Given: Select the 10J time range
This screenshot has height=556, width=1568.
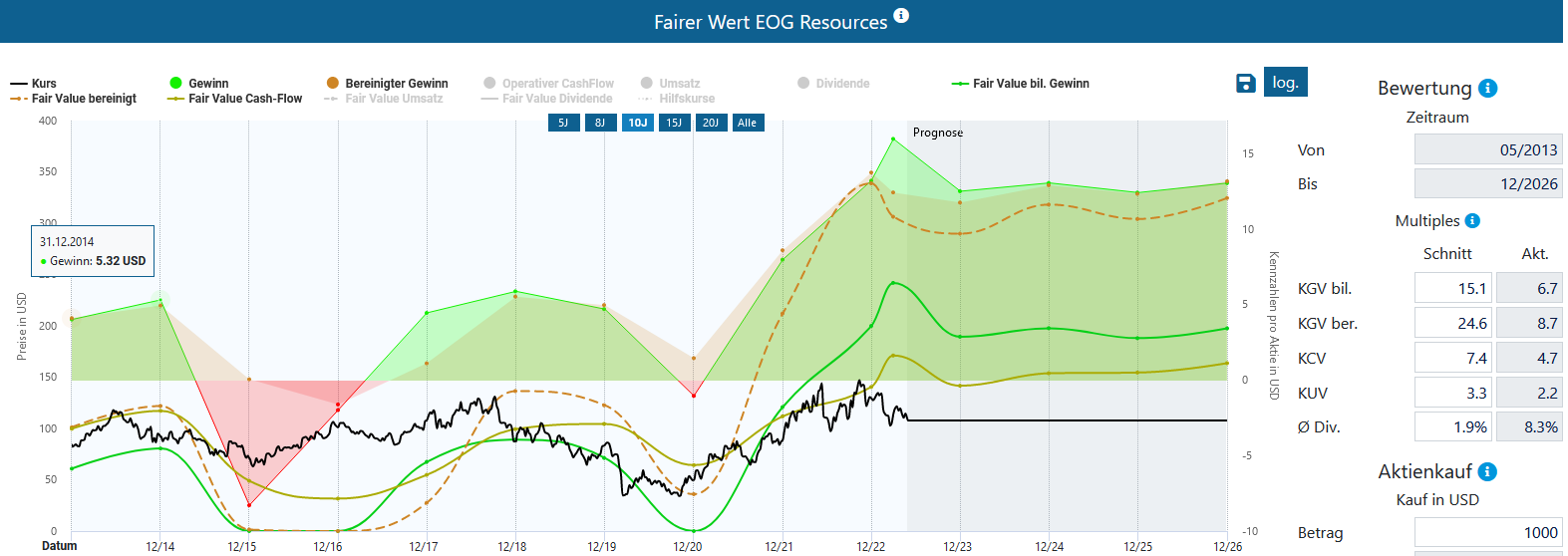Looking at the screenshot, I should click(x=637, y=123).
